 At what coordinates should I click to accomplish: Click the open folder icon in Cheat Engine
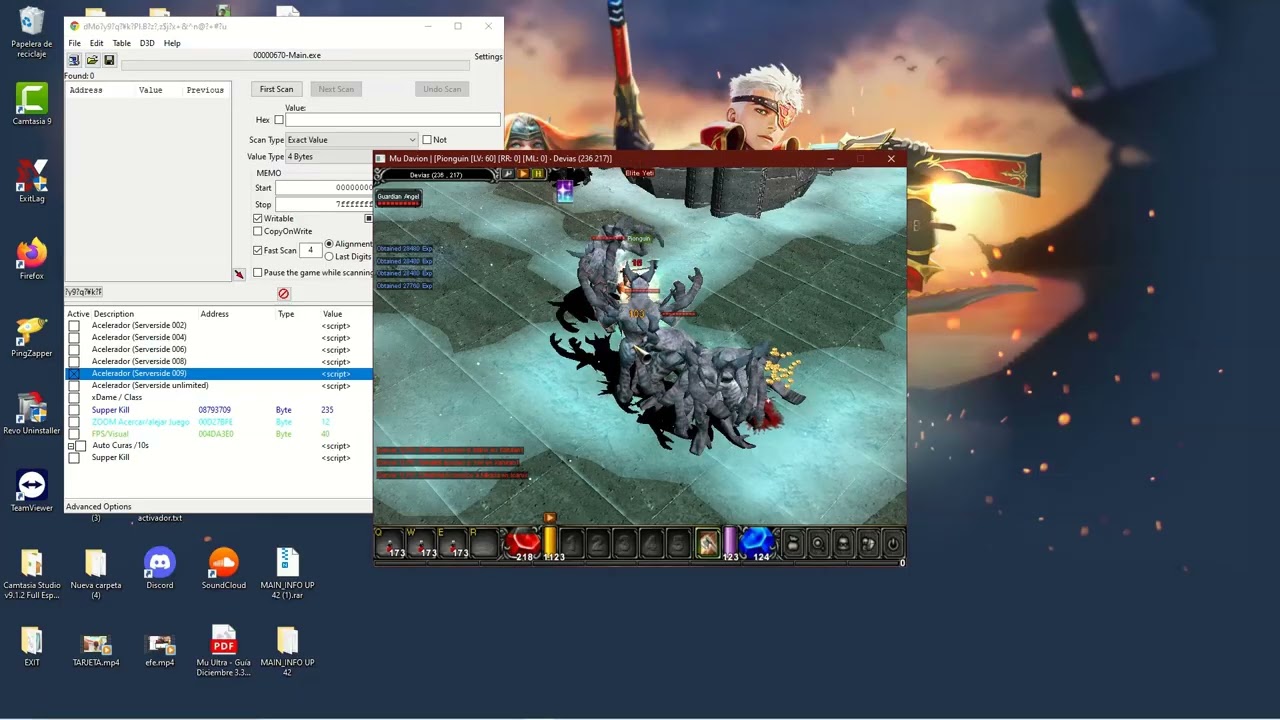click(x=92, y=60)
